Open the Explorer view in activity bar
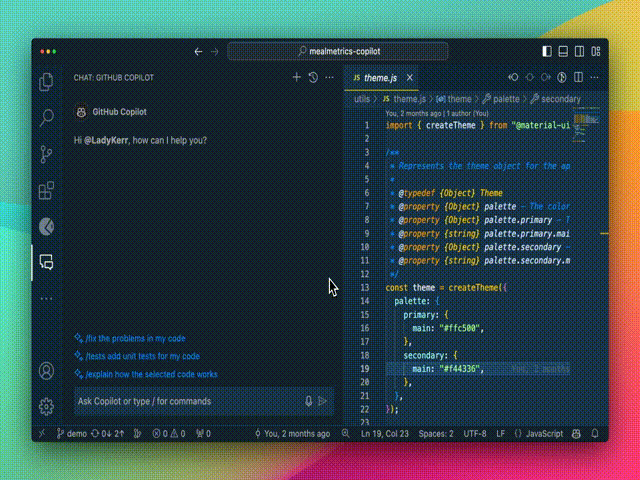The width and height of the screenshot is (640, 480). (46, 83)
